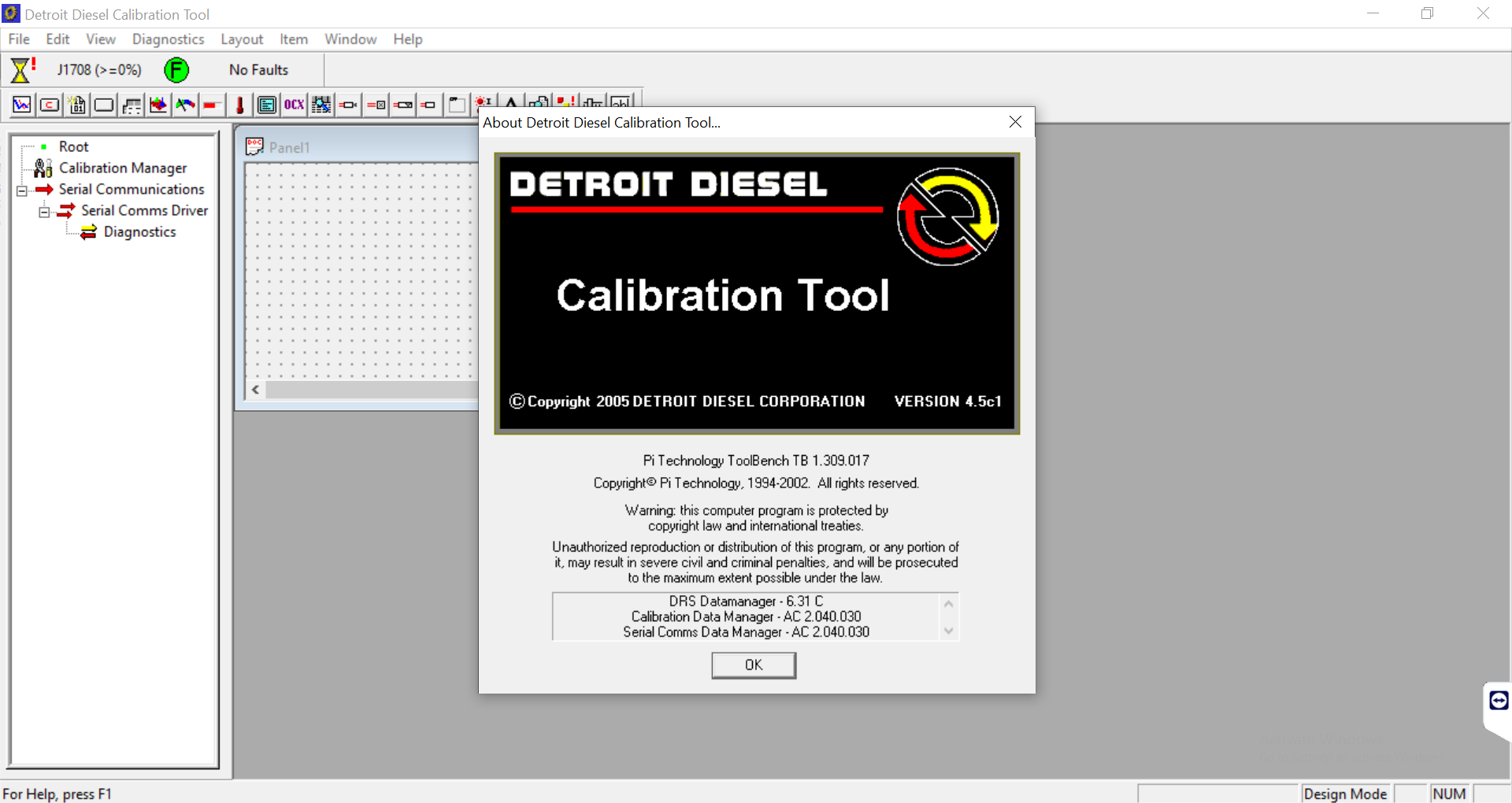Click the red-lined box-with-X control icon
This screenshot has width=1512, height=803.
pyautogui.click(x=376, y=104)
